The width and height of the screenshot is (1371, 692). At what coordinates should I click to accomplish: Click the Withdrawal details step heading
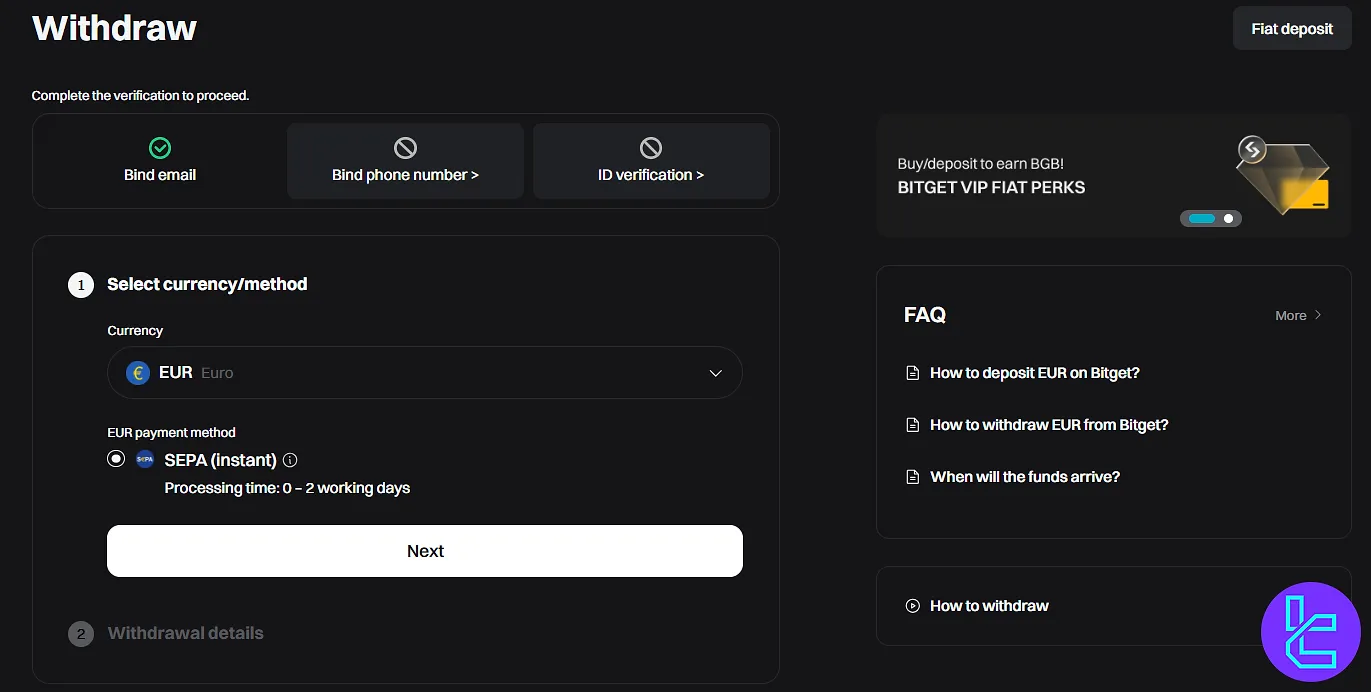click(x=186, y=633)
